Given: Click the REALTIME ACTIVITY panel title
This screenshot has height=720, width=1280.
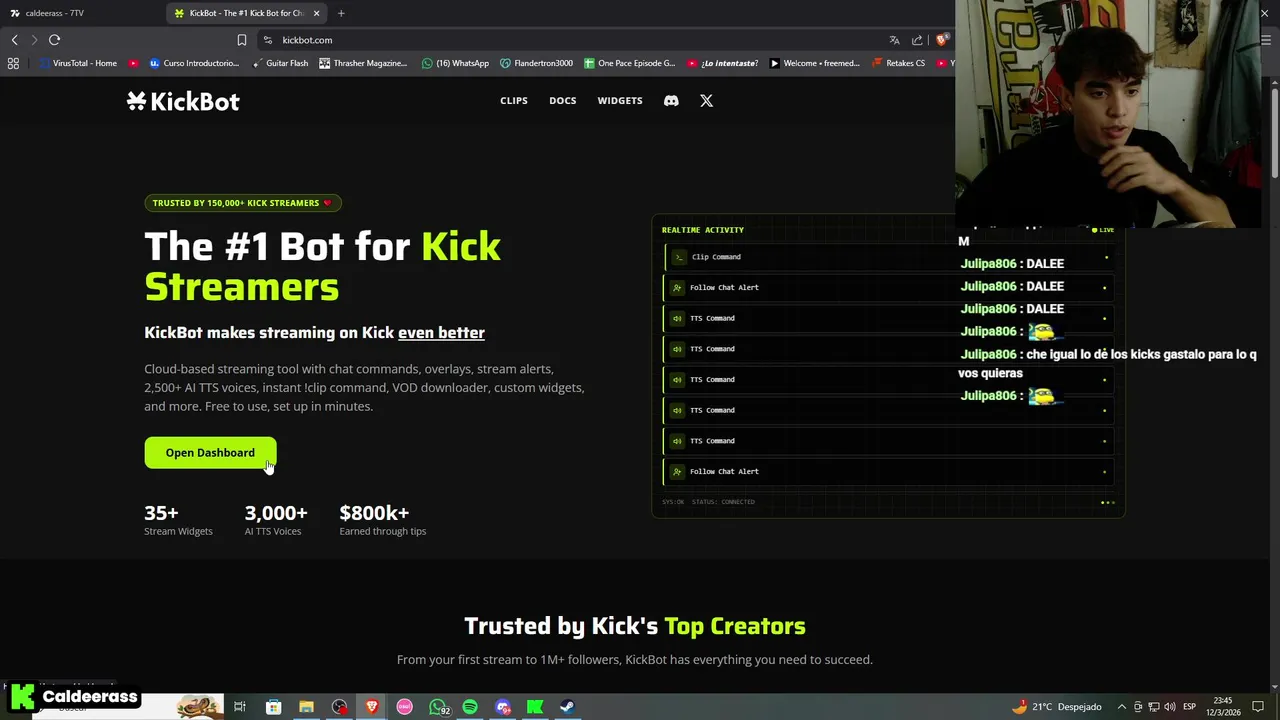Looking at the screenshot, I should 703,230.
